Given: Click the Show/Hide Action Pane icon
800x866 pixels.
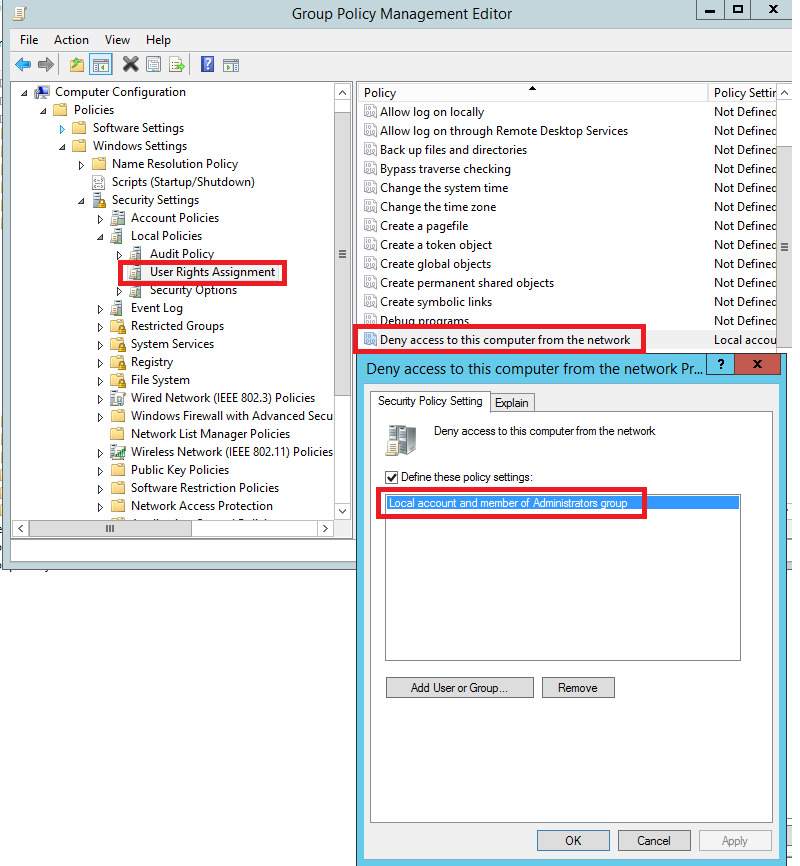Looking at the screenshot, I should (x=231, y=65).
